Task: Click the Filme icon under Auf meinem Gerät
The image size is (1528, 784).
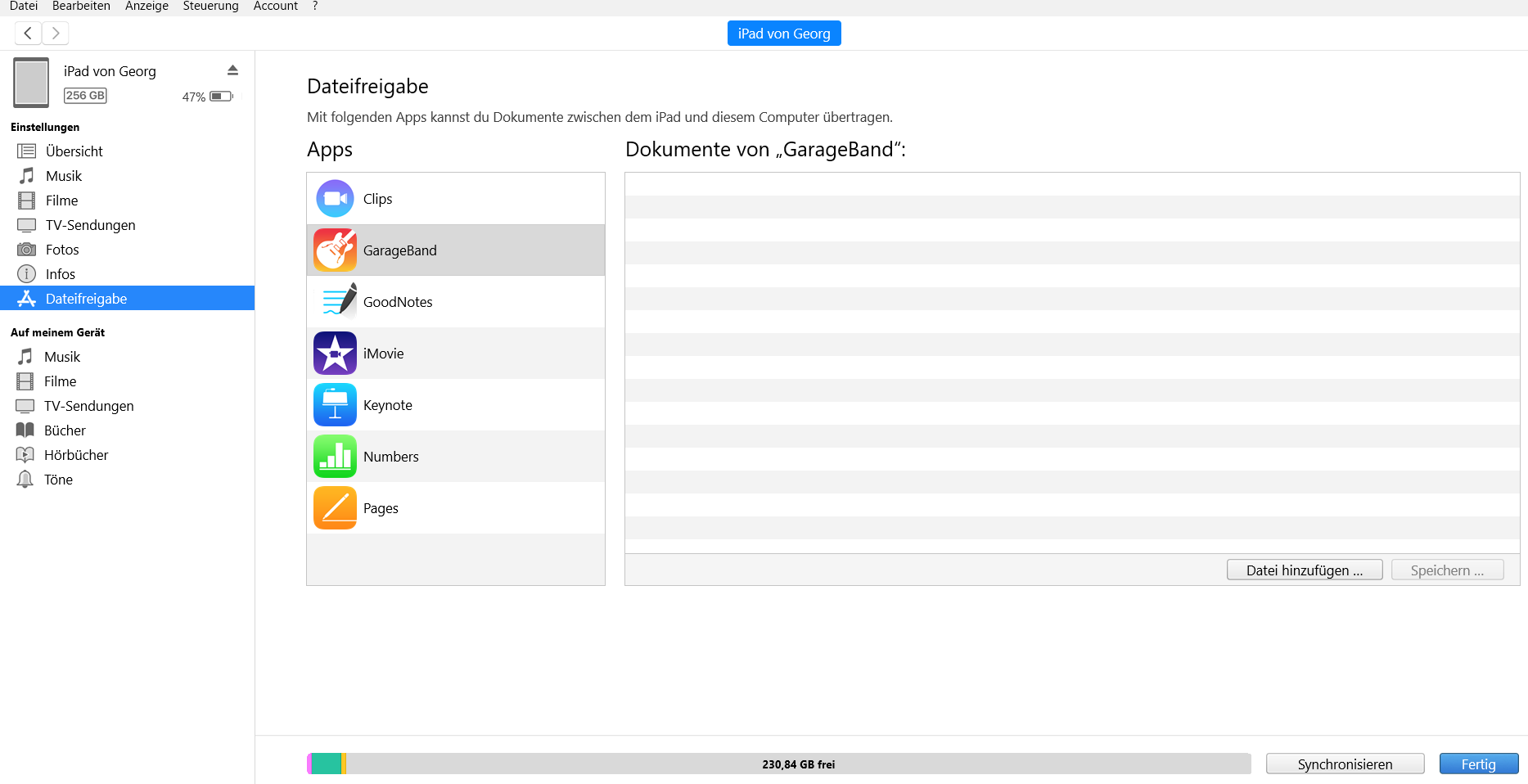Action: coord(25,381)
